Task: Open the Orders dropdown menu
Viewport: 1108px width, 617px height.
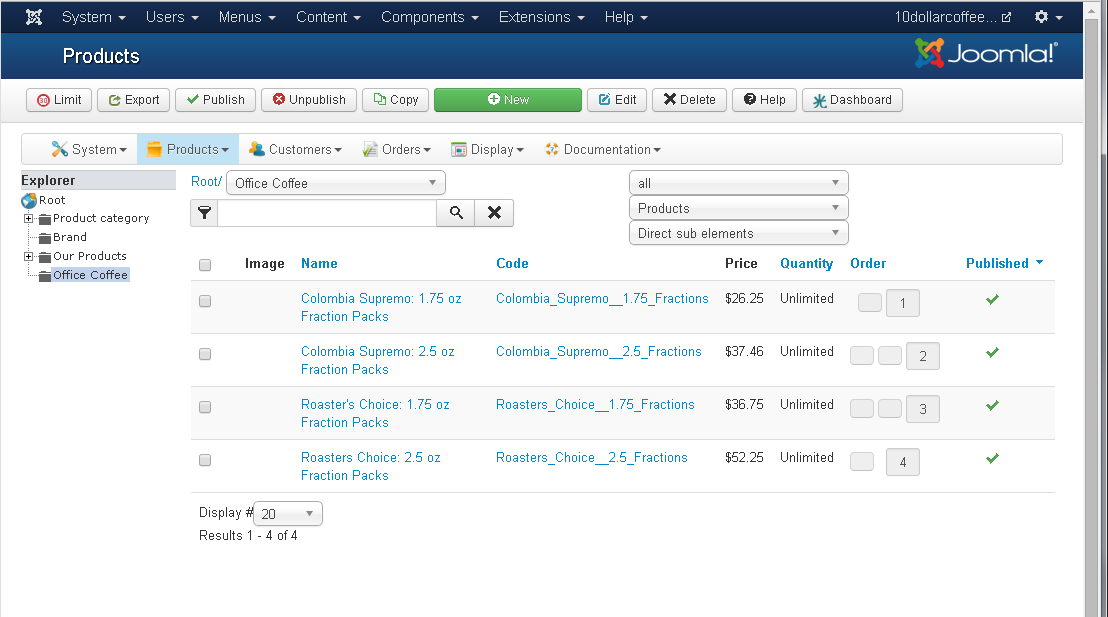Action: pos(396,149)
